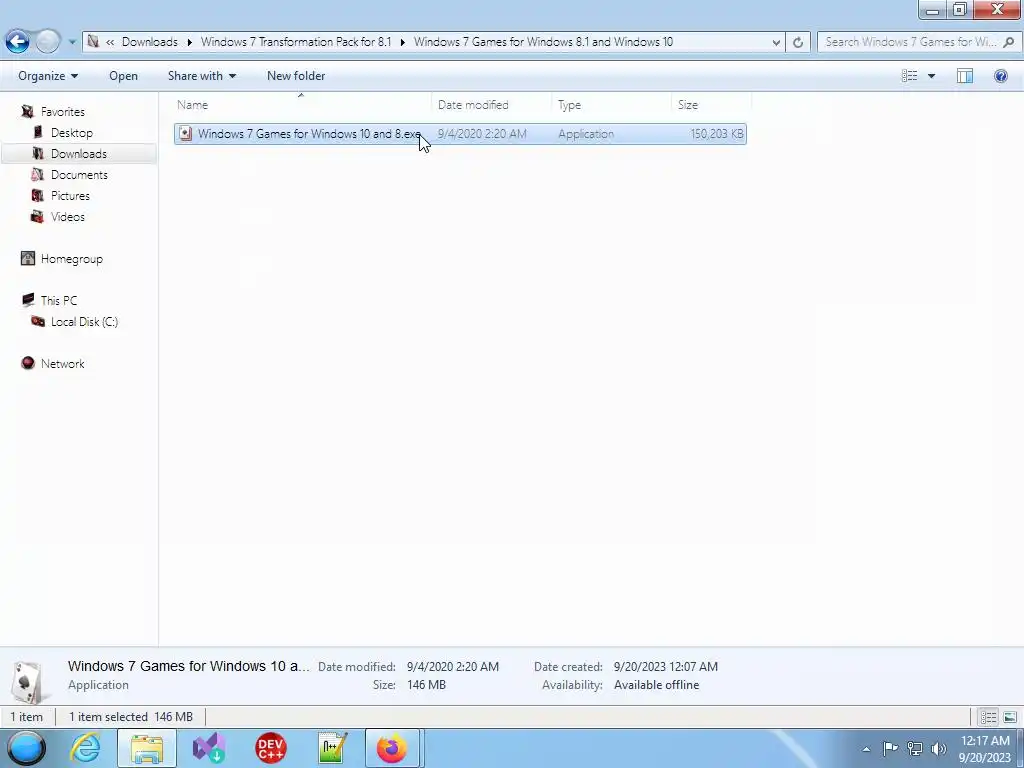Image resolution: width=1024 pixels, height=768 pixels.
Task: Switch to large thumbnails view via status bar icon
Action: 1010,717
